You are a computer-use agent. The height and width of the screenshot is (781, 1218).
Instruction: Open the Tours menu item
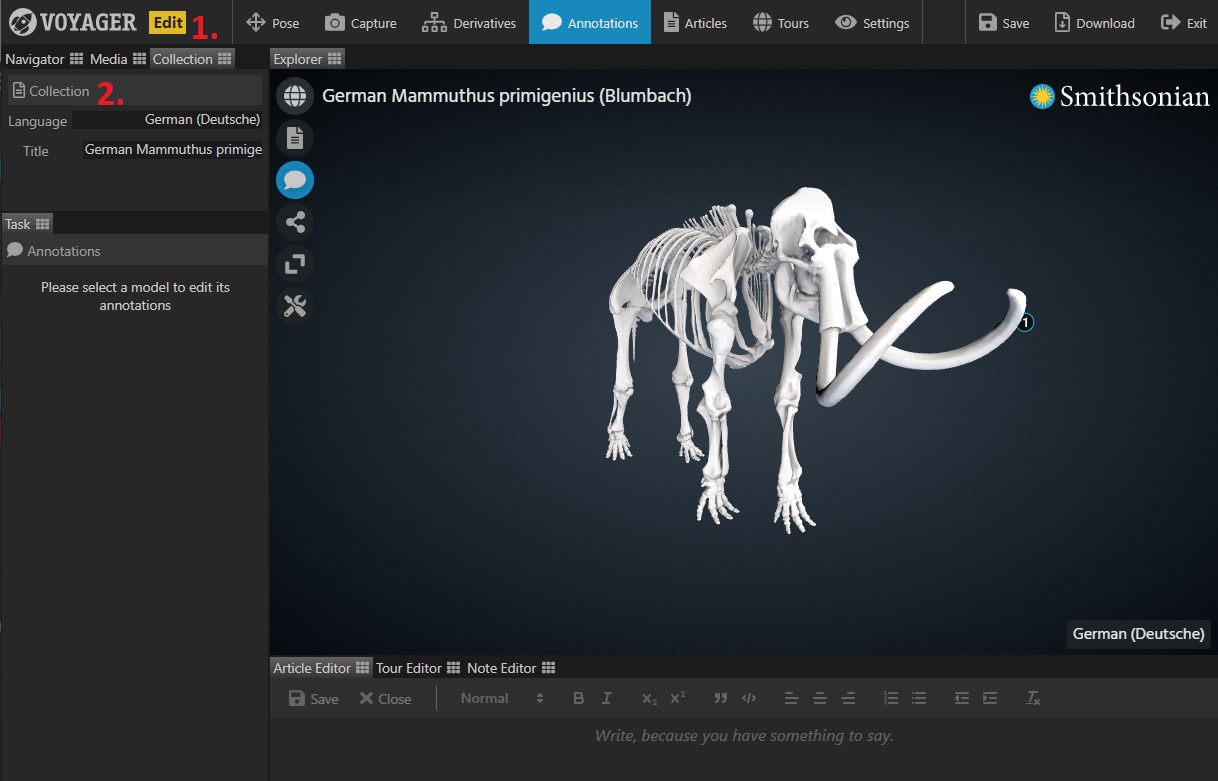pyautogui.click(x=780, y=23)
